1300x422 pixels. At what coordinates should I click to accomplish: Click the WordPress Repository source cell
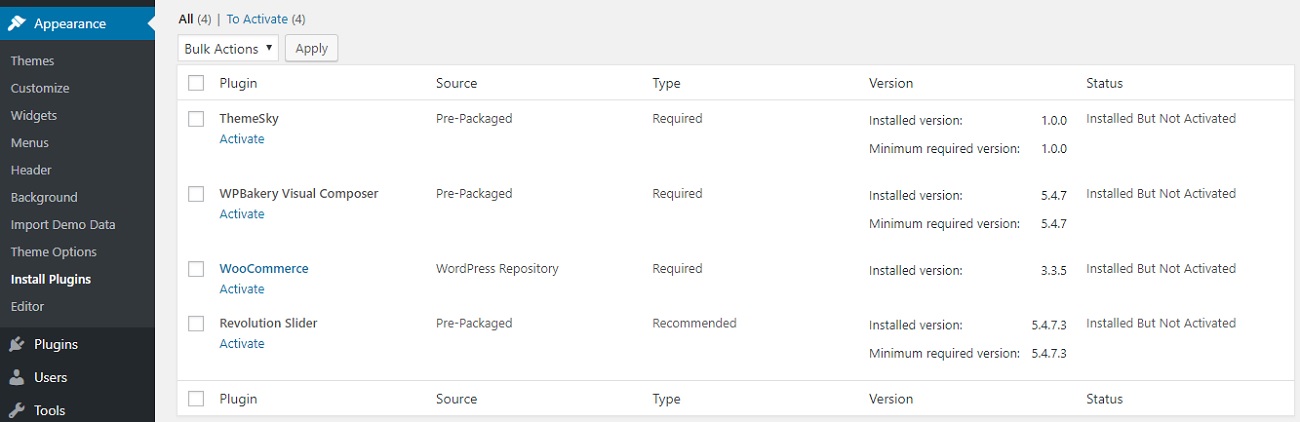point(497,268)
